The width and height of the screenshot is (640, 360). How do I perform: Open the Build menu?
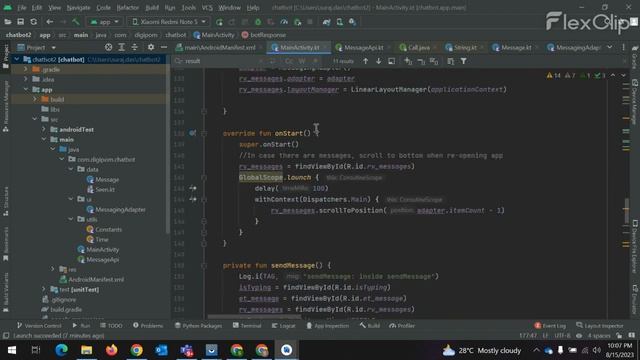pos(152,7)
